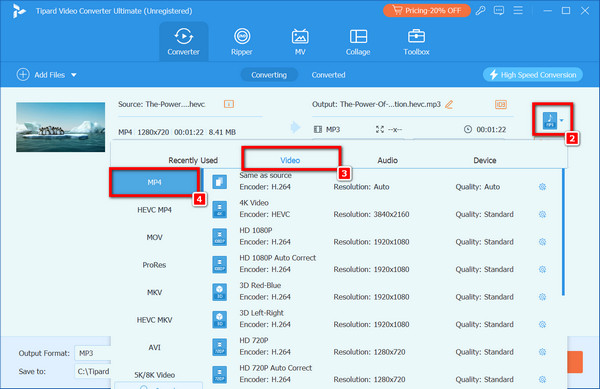Open settings gear for HD 1080P

(x=543, y=242)
